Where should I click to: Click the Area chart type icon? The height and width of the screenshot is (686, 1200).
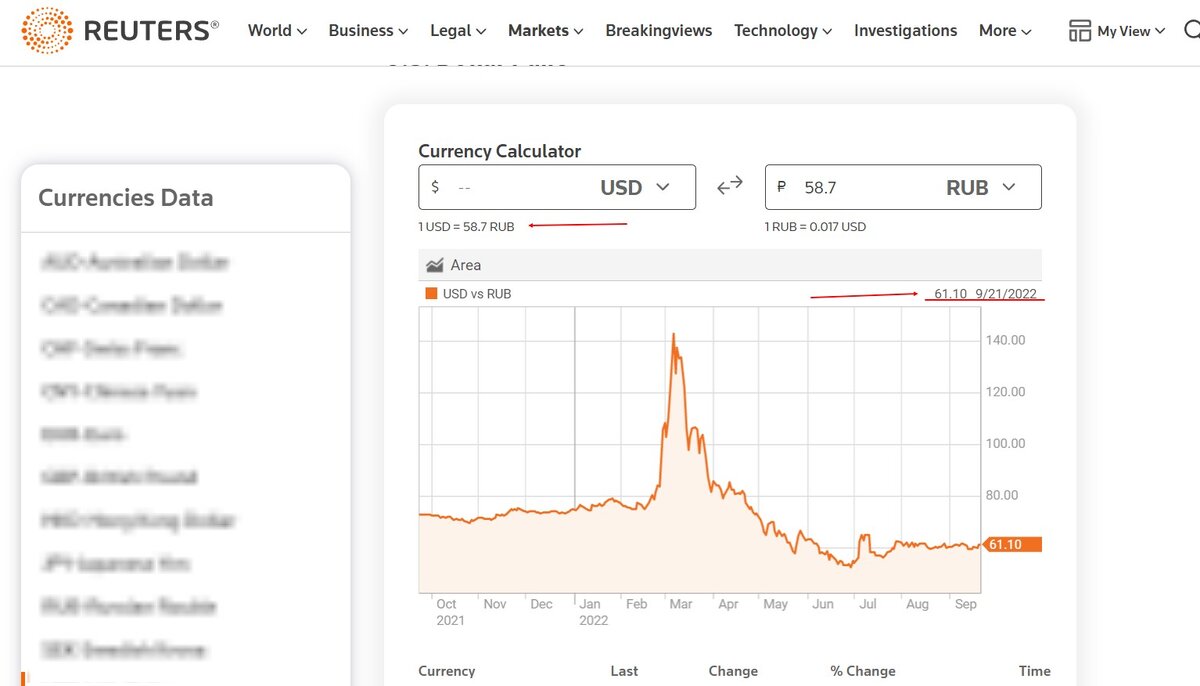coord(435,265)
